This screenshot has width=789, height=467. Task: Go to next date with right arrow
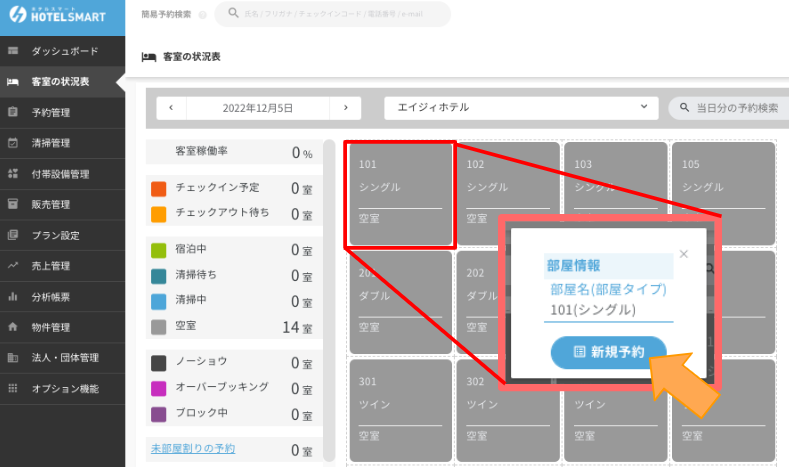point(346,108)
